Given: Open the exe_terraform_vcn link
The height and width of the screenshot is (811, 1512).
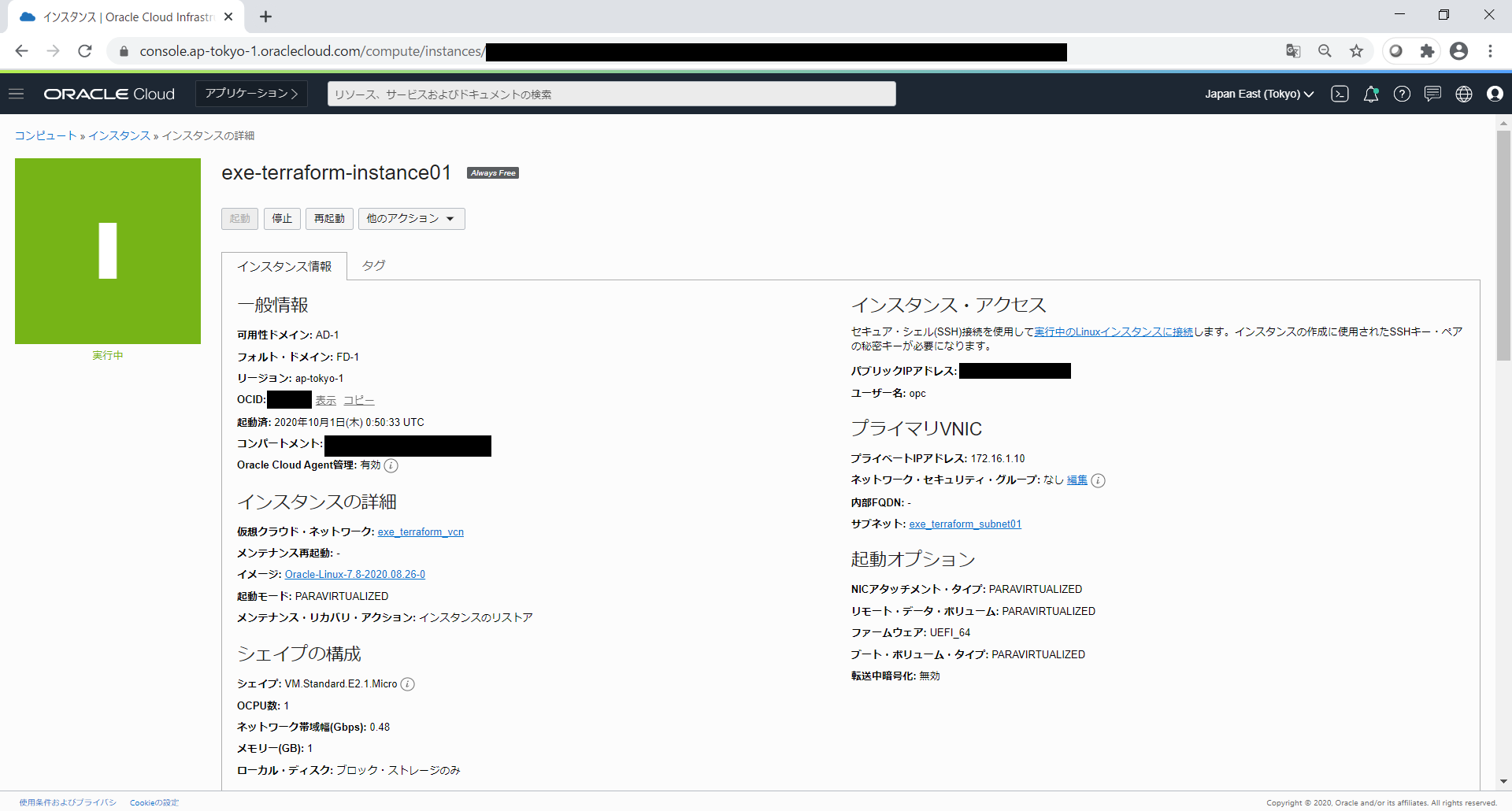Looking at the screenshot, I should click(421, 532).
